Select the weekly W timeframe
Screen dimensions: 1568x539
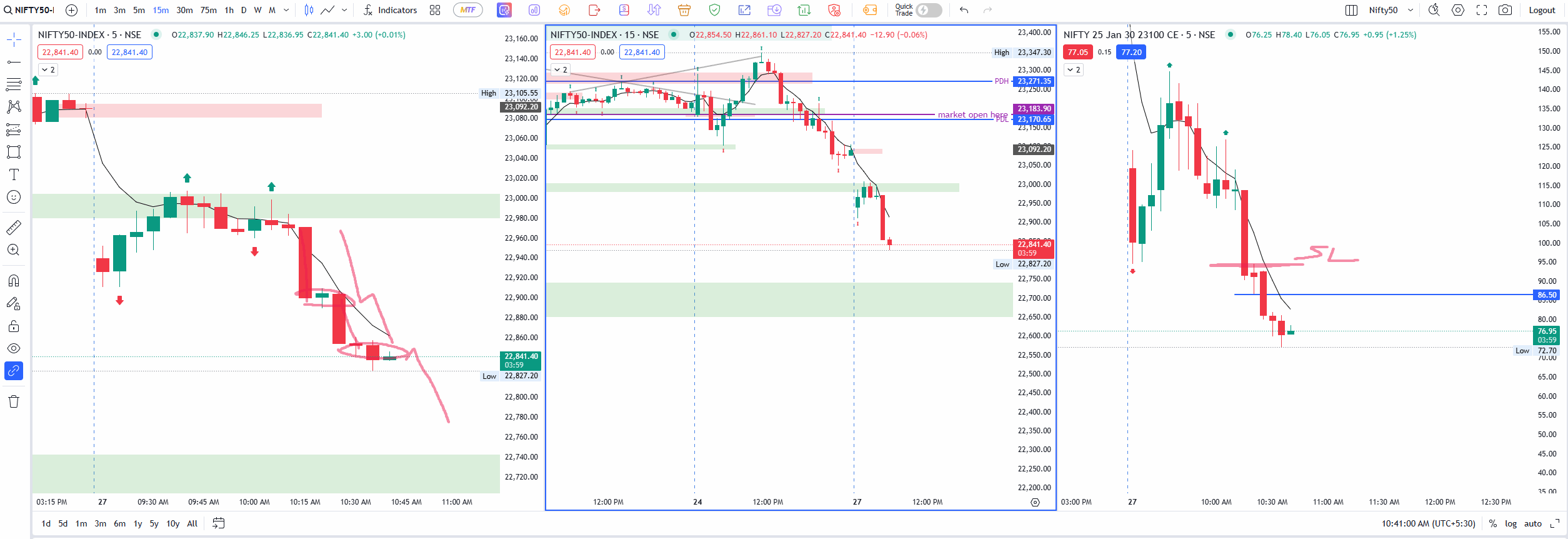(x=257, y=10)
